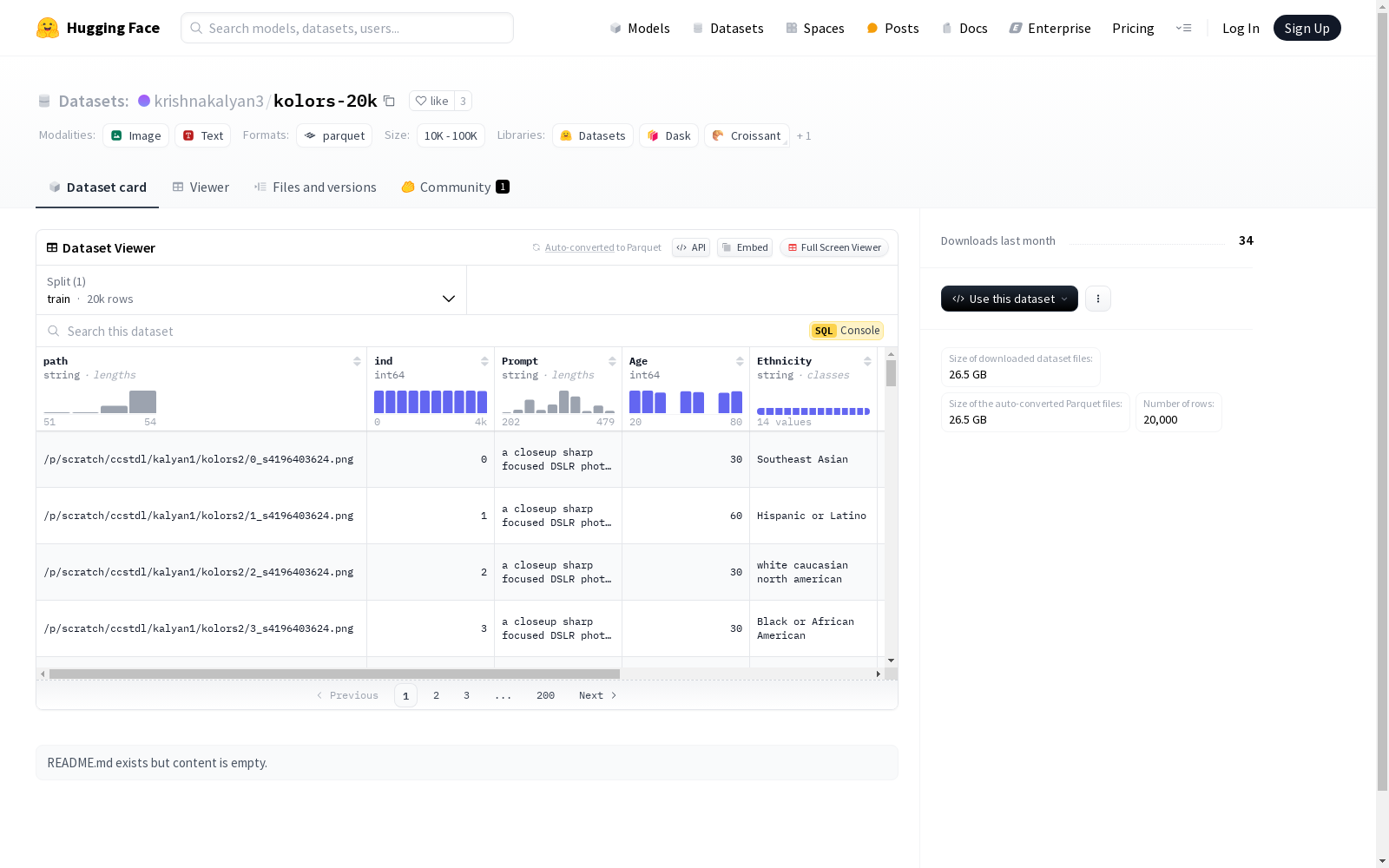
Task: Switch to the Viewer tab
Action: pyautogui.click(x=201, y=187)
